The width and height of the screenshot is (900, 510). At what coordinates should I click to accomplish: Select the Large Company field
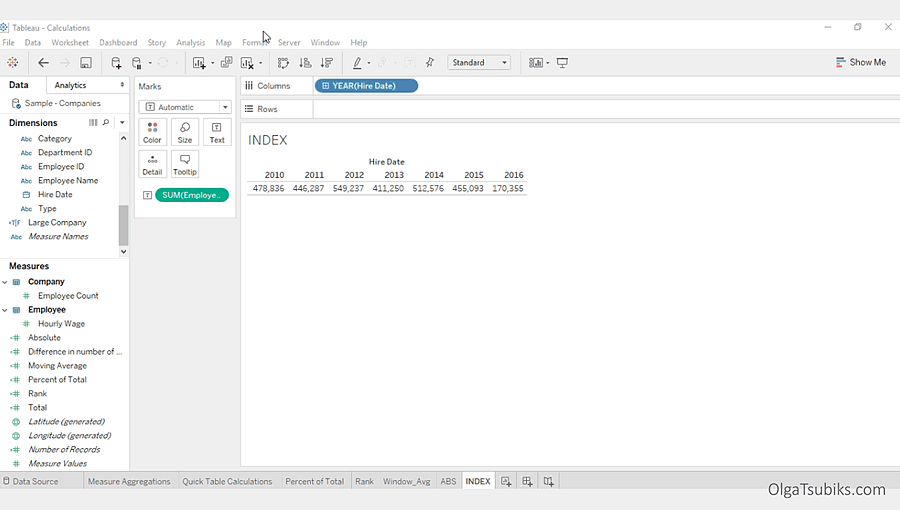[57, 223]
